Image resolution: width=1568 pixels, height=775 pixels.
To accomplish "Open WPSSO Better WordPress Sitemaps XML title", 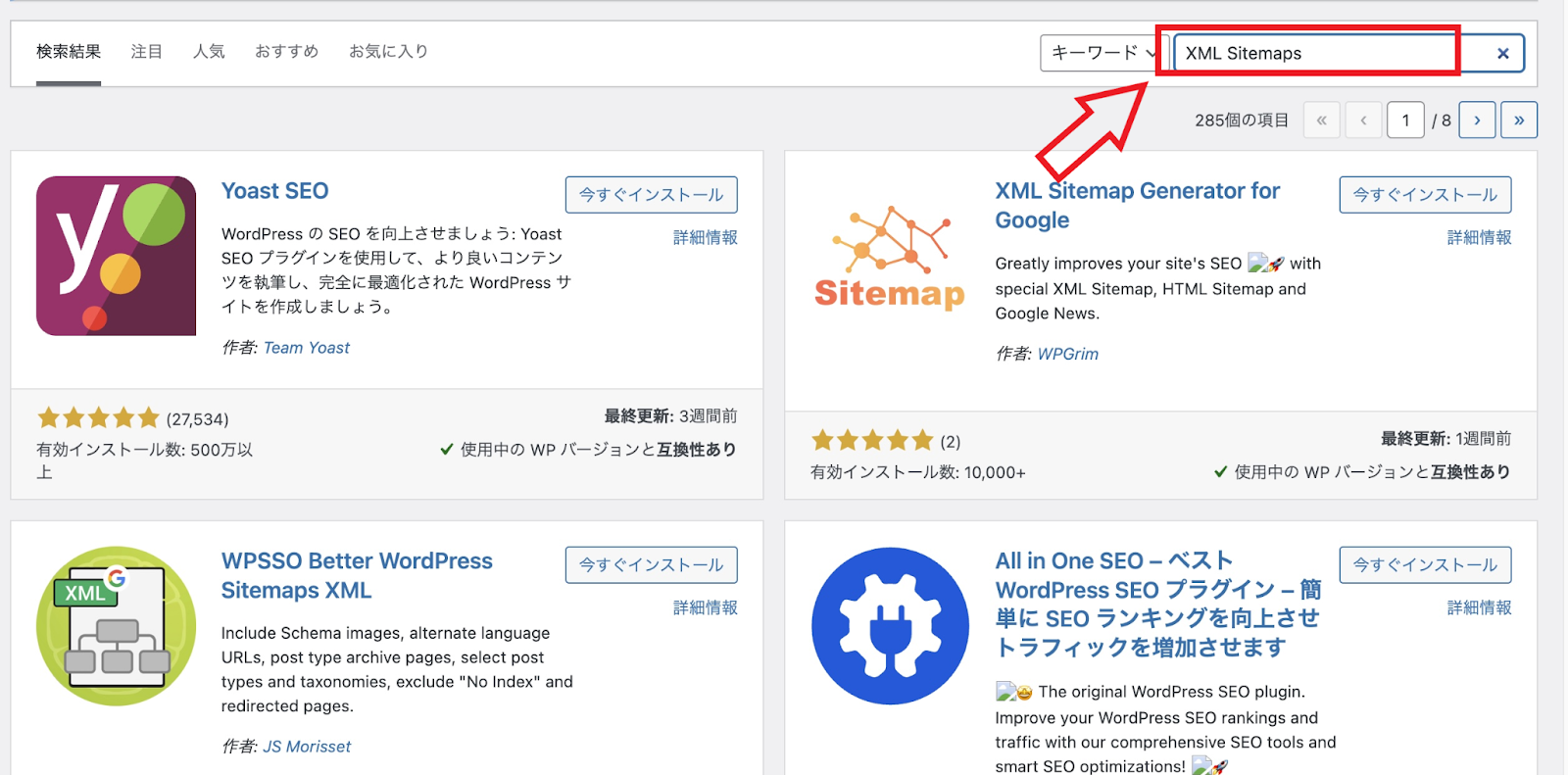I will pyautogui.click(x=357, y=576).
